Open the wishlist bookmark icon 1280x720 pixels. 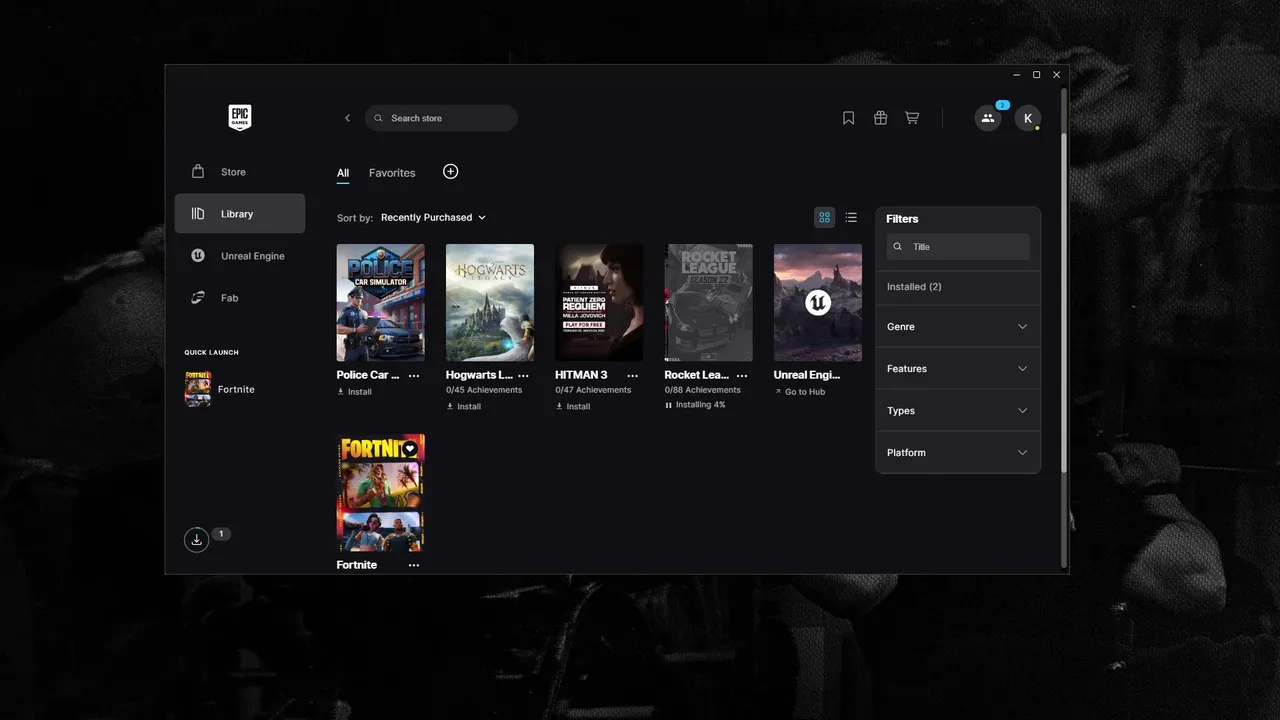pos(849,118)
